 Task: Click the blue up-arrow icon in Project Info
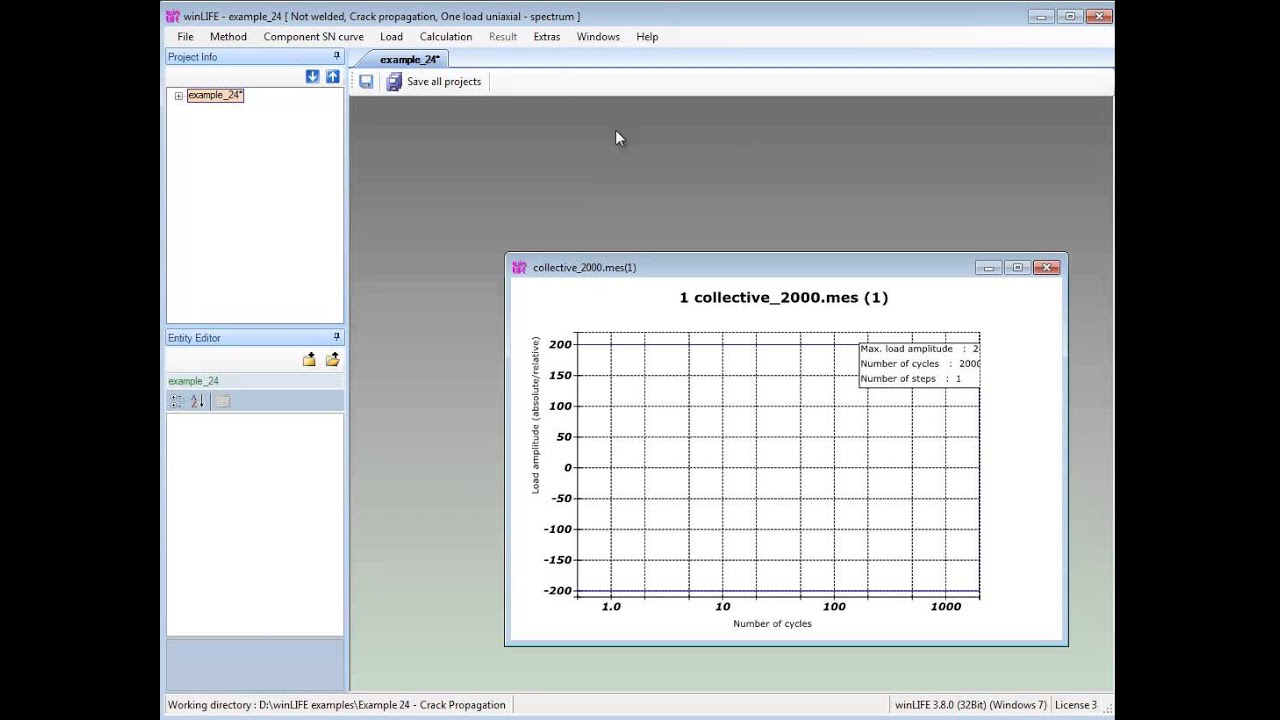click(333, 77)
